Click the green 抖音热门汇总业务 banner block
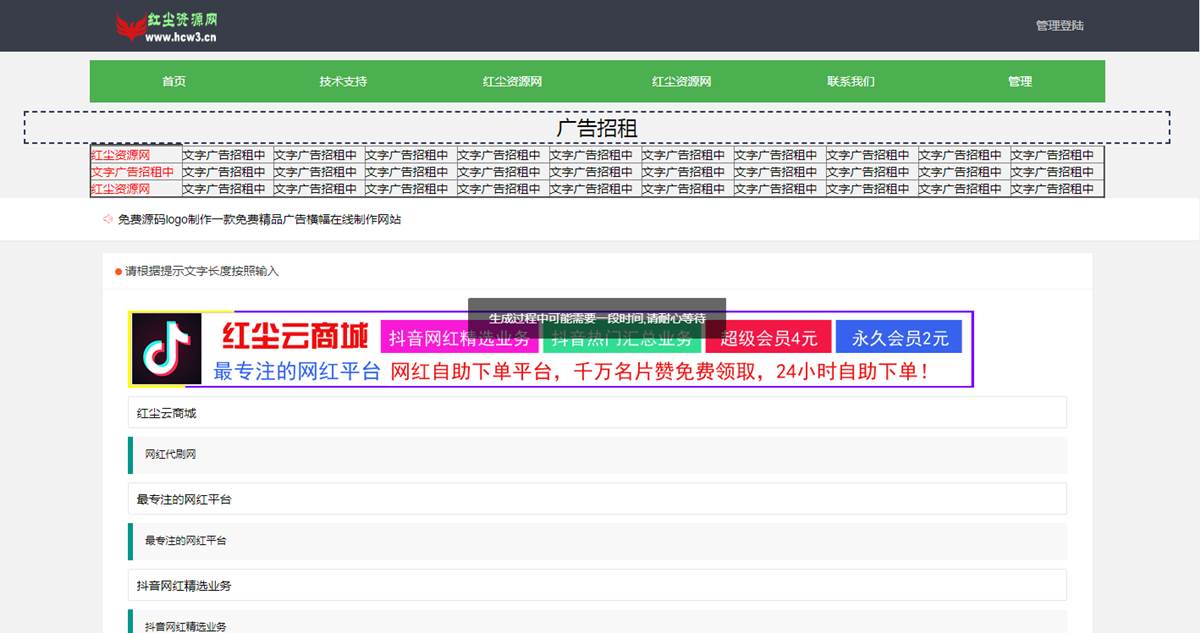This screenshot has width=1200, height=633. [622, 338]
